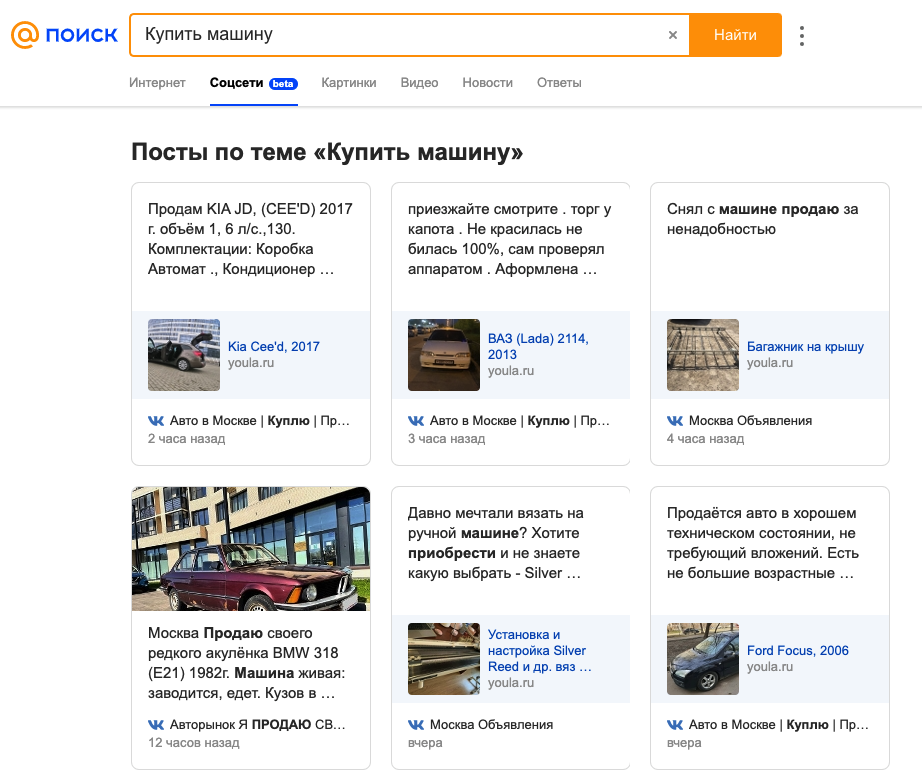The image size is (922, 781).
Task: Click the 3 часа назад timestamp
Action: point(446,439)
